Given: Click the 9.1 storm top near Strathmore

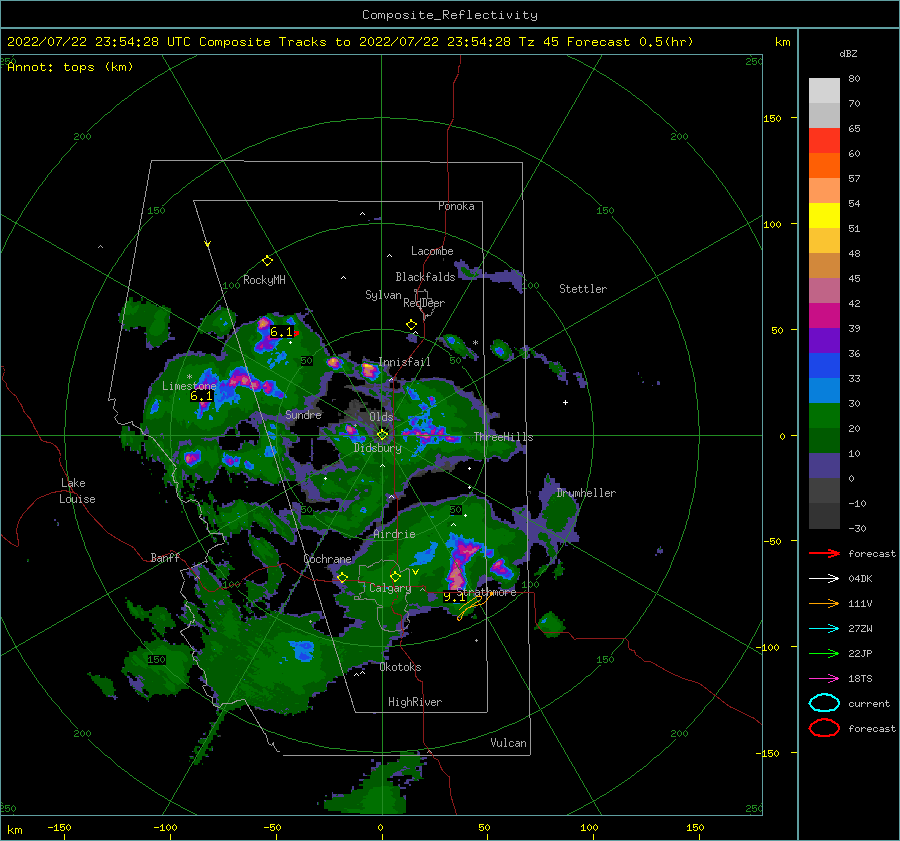Looking at the screenshot, I should click(454, 597).
